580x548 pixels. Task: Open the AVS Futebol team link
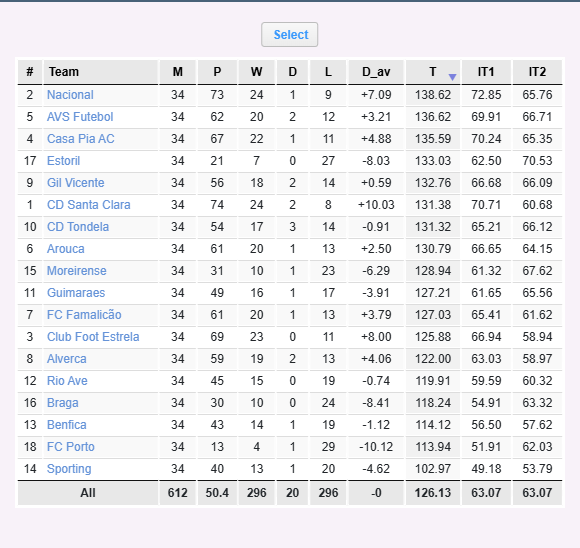tap(80, 117)
